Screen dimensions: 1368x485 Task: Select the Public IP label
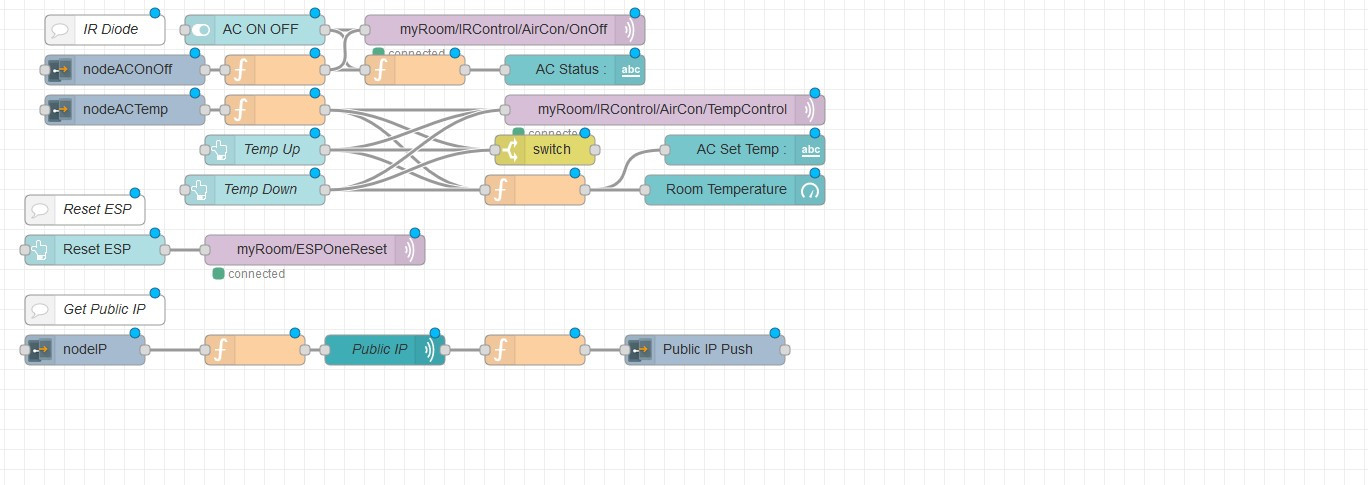pyautogui.click(x=379, y=349)
